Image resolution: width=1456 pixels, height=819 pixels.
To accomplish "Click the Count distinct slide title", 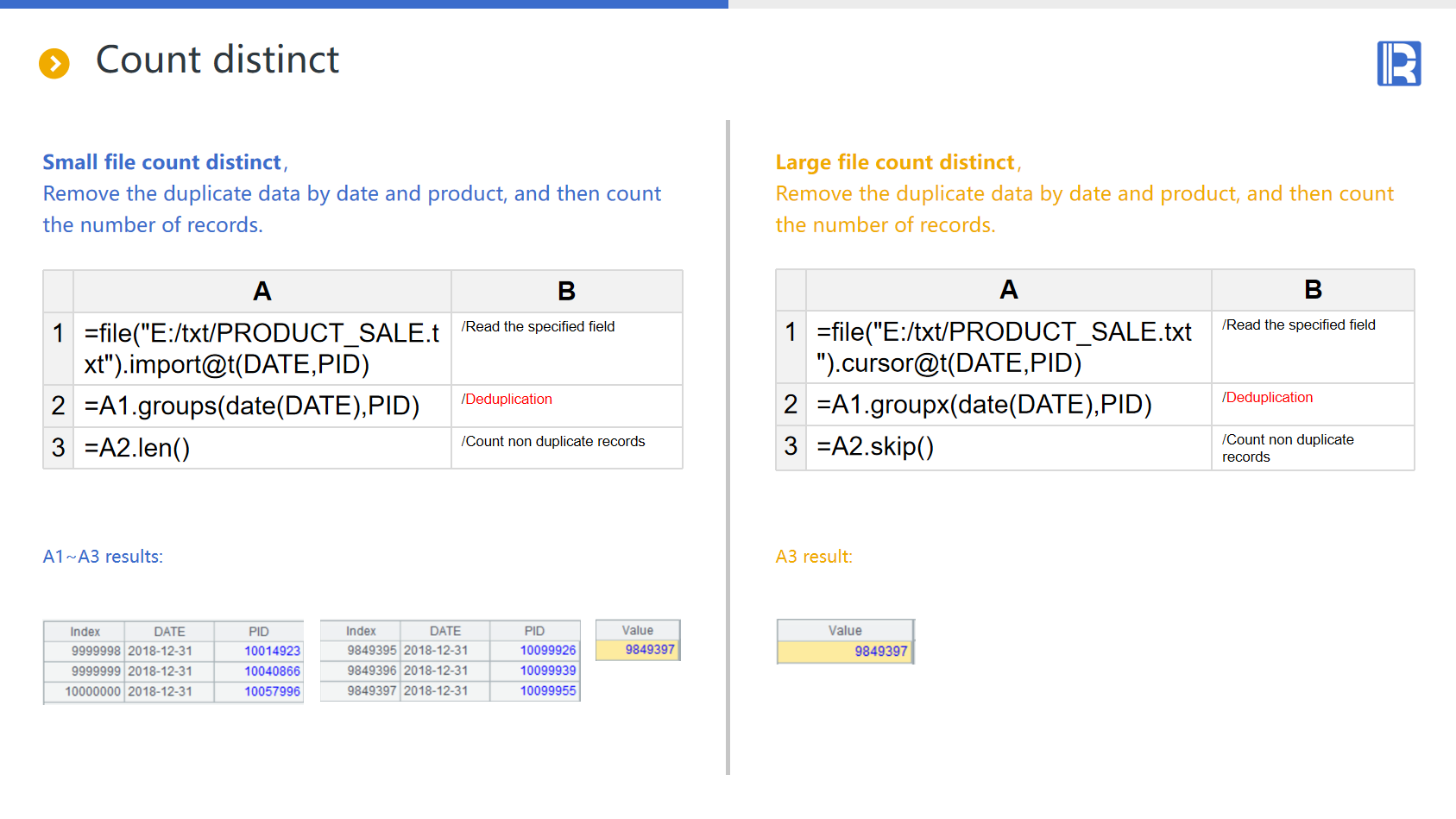I will pos(217,60).
